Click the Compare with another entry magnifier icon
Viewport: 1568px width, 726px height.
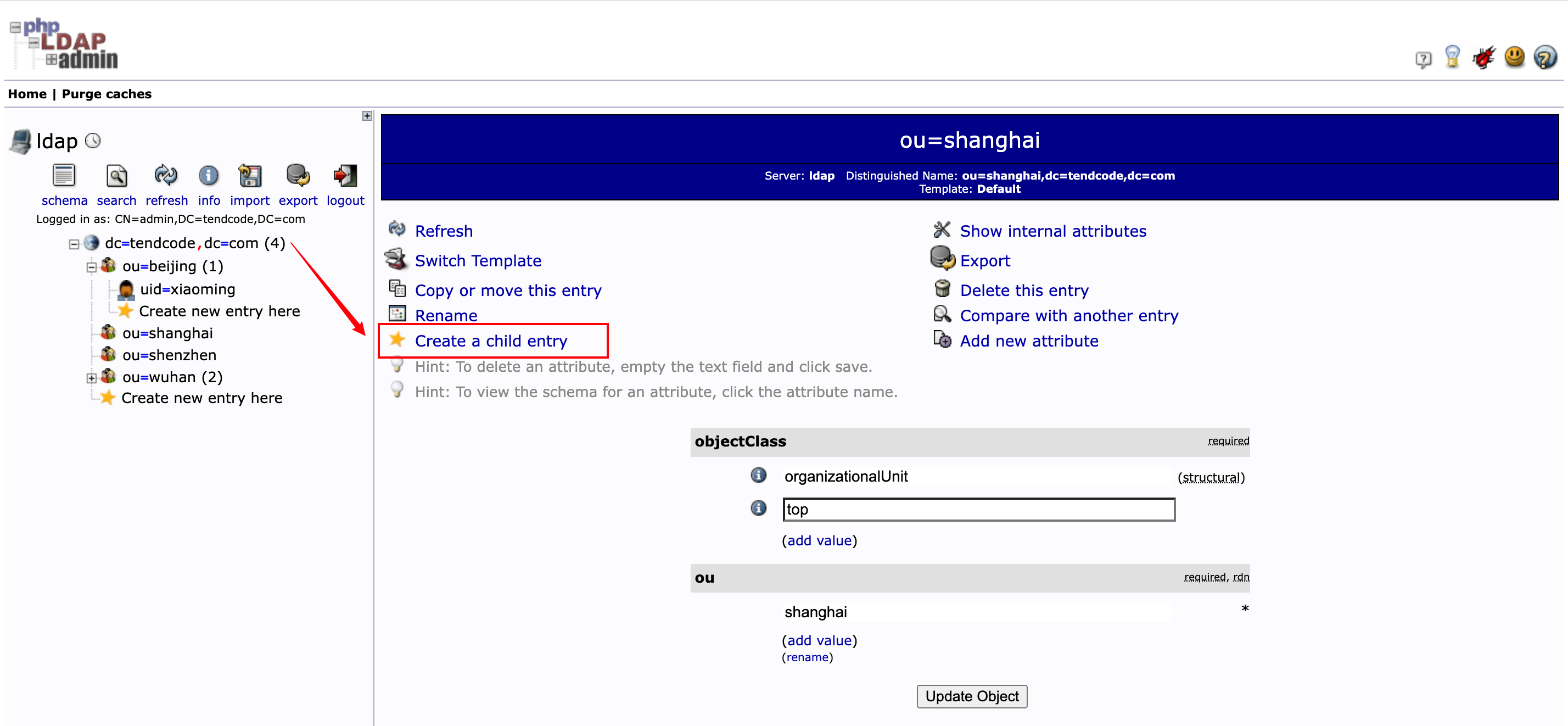(x=942, y=314)
